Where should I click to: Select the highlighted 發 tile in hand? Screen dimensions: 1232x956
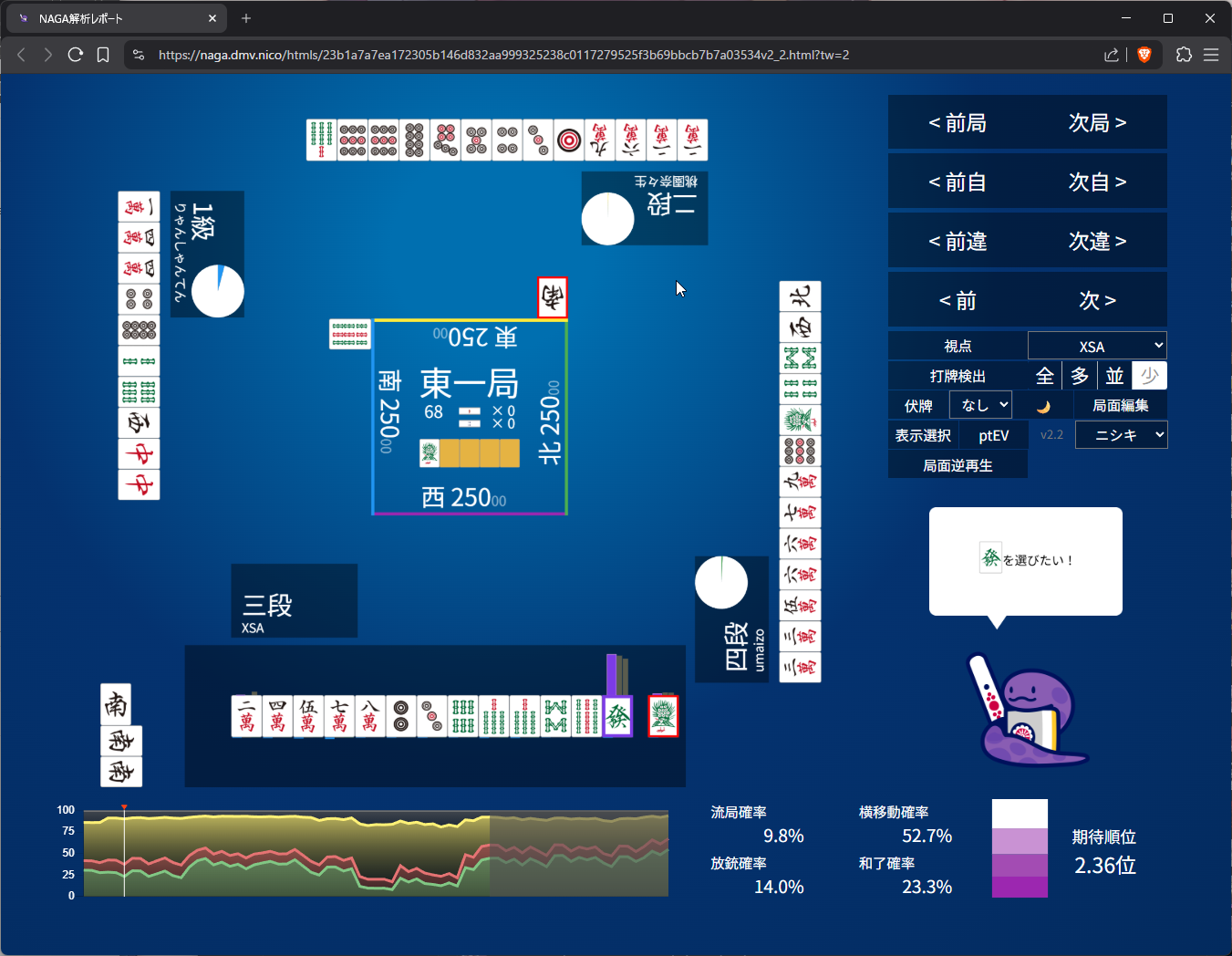tap(617, 716)
